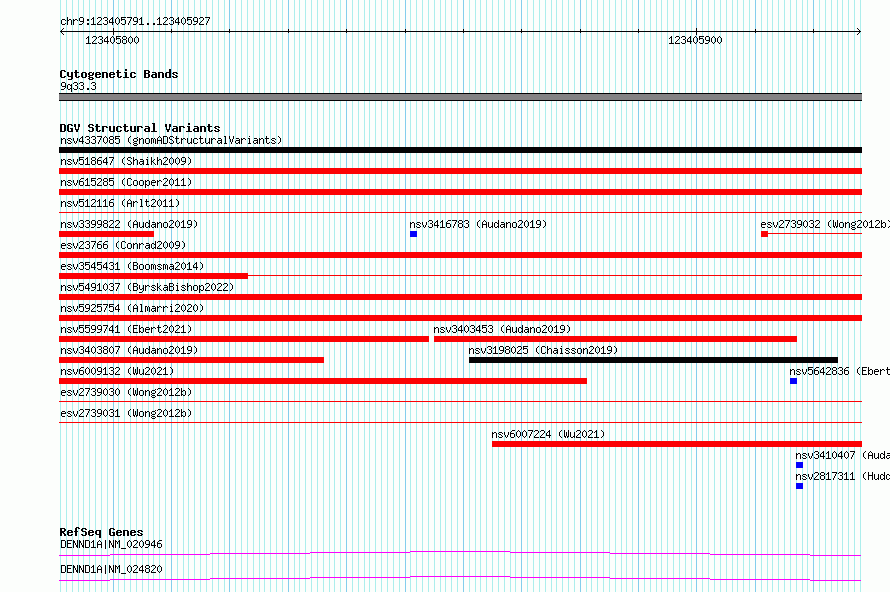
Task: Click the red bar under nsv6009132
Action: pos(323,381)
